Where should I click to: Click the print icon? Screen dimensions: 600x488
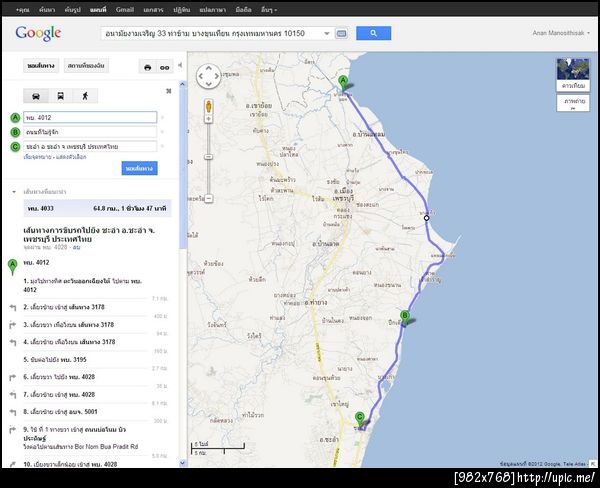(x=148, y=67)
